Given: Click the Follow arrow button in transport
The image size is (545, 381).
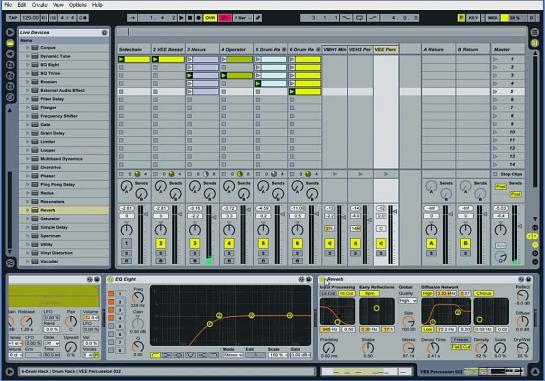Looking at the screenshot, I should coord(132,18).
